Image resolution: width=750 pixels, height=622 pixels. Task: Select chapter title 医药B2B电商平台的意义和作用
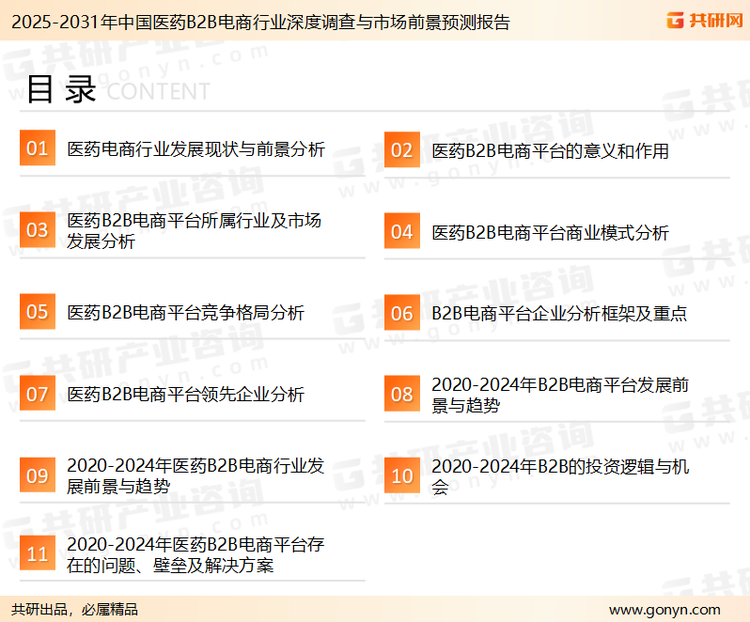550,151
